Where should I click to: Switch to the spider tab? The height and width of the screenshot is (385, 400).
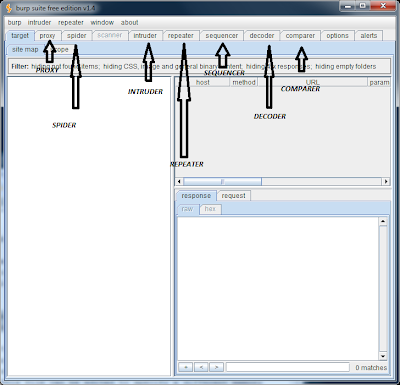76,36
